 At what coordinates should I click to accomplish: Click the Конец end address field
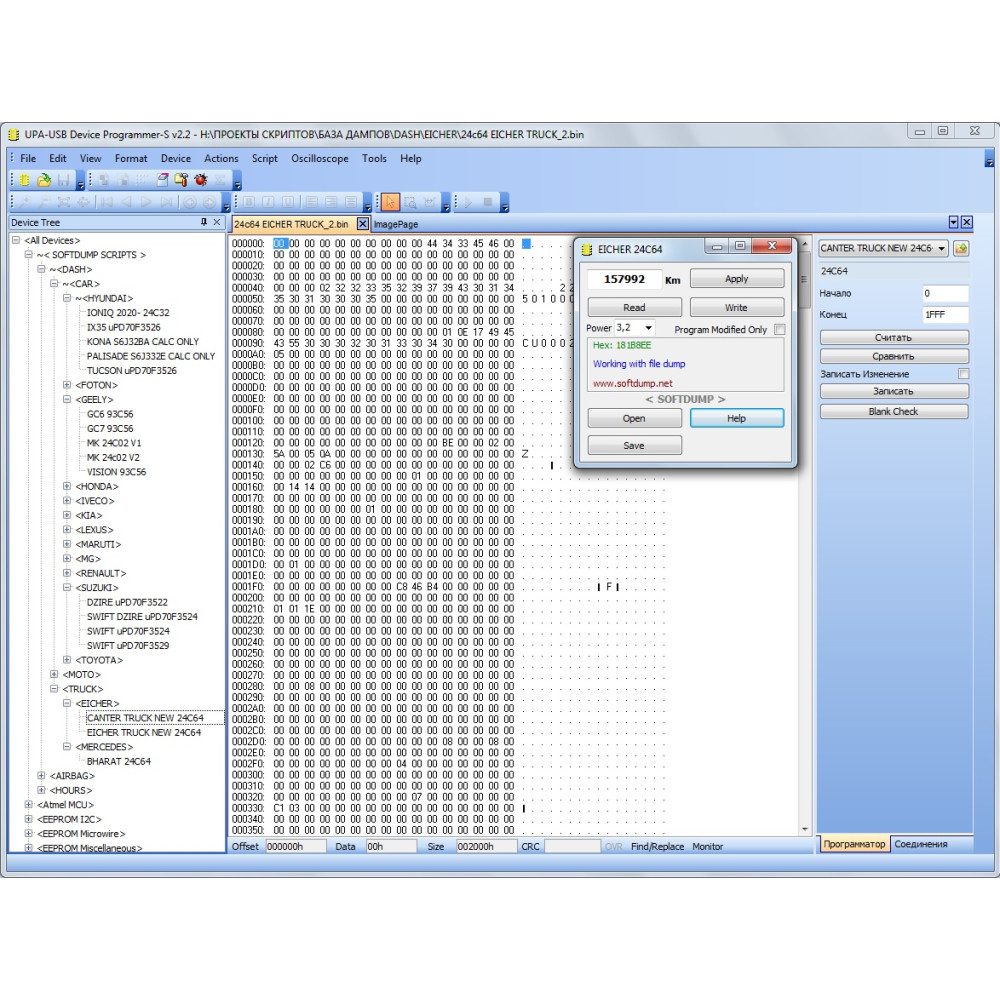pyautogui.click(x=945, y=314)
